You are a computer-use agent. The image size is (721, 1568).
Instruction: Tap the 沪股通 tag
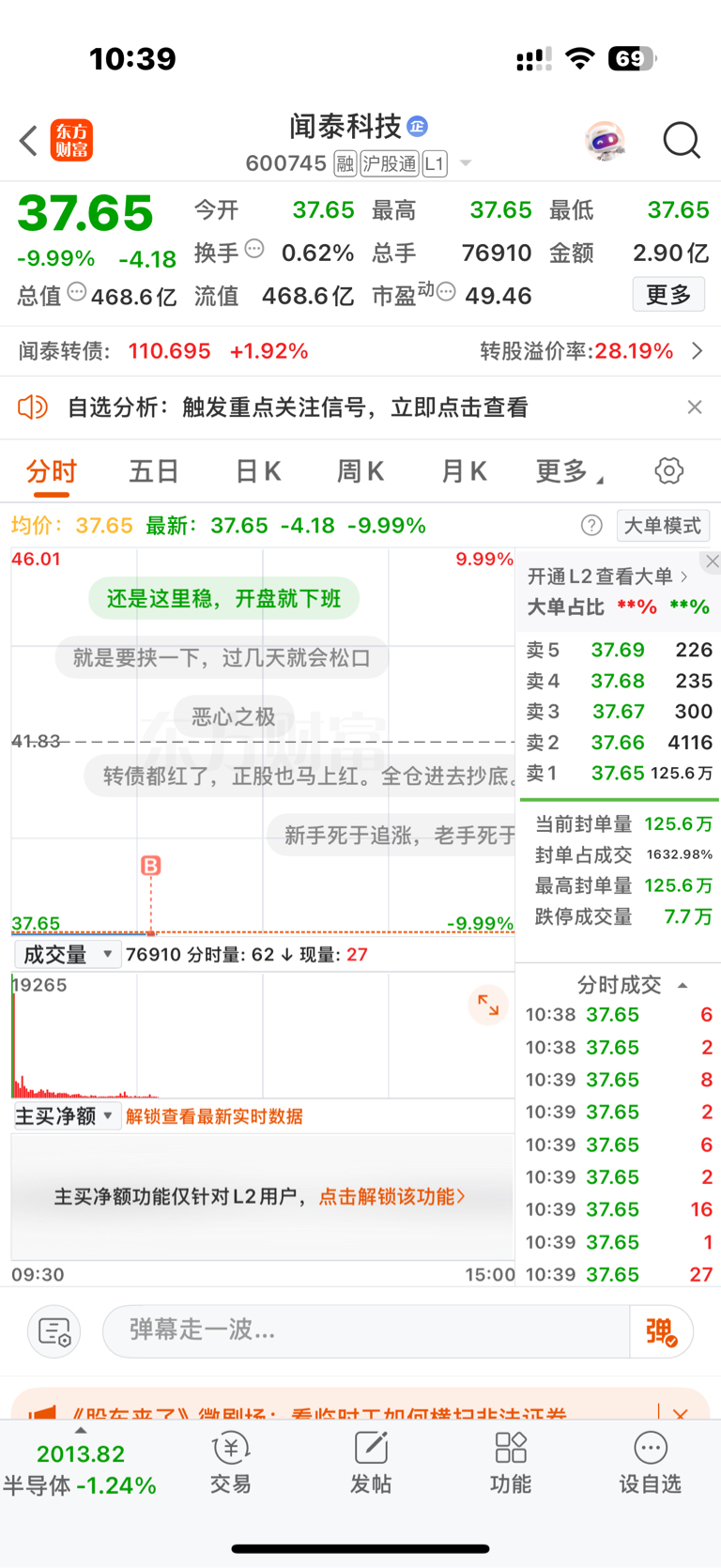coord(389,164)
